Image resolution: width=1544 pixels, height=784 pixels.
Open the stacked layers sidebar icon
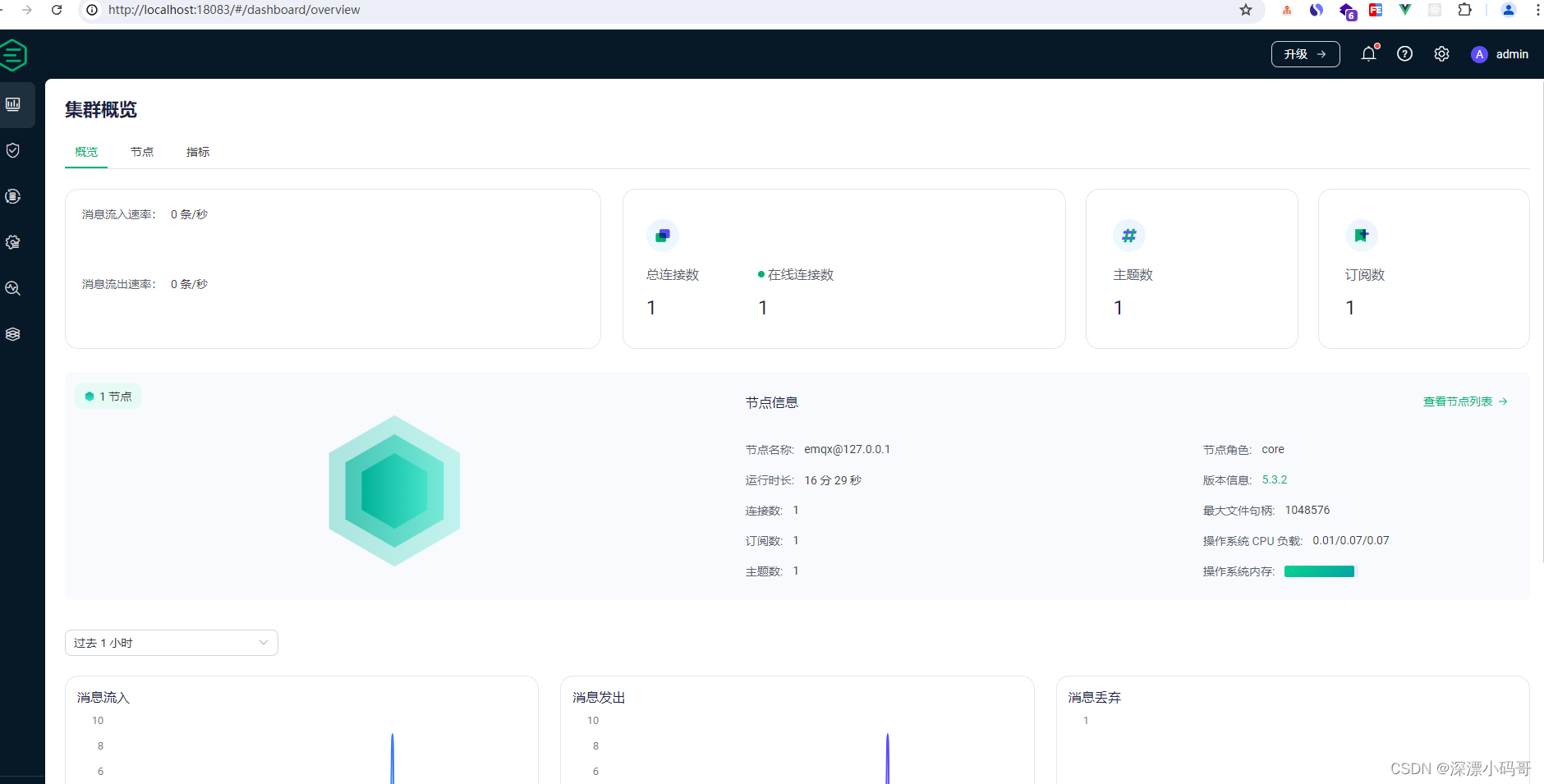pyautogui.click(x=13, y=334)
